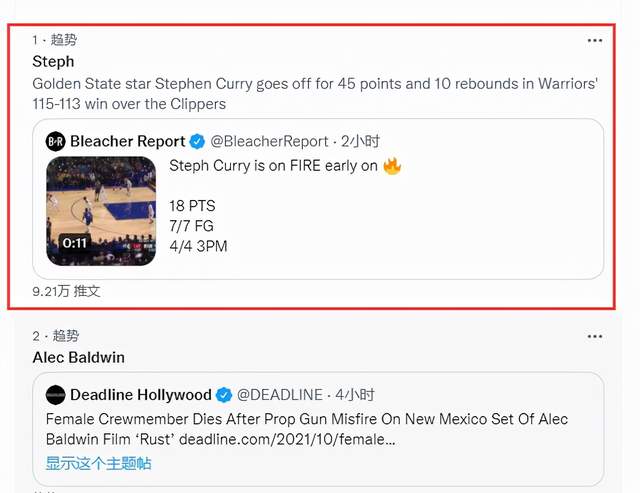
Task: Click the 4小时 timestamp on the Deadline tweet
Action: coord(356,394)
